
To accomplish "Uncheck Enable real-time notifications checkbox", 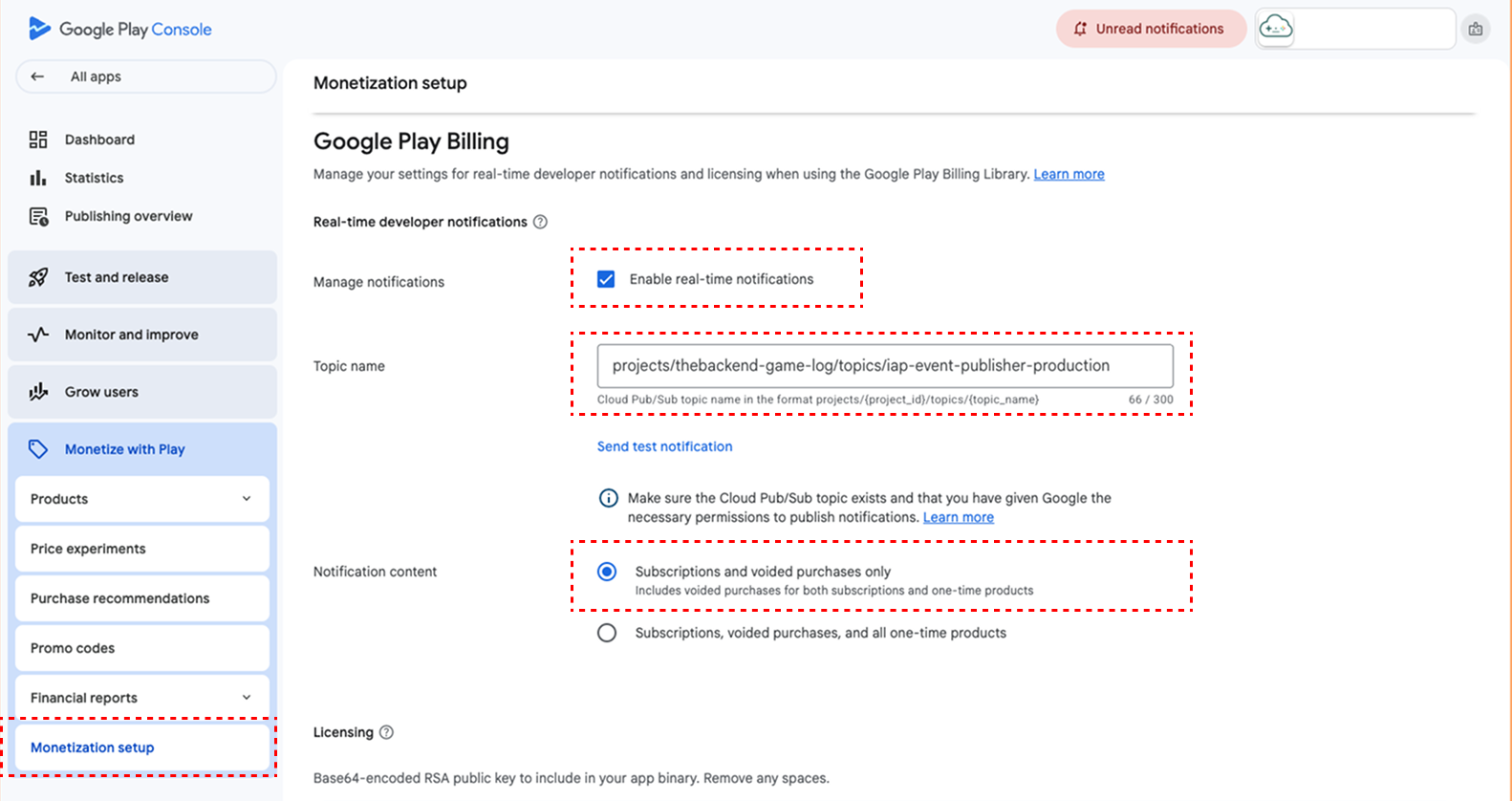I will coord(606,279).
